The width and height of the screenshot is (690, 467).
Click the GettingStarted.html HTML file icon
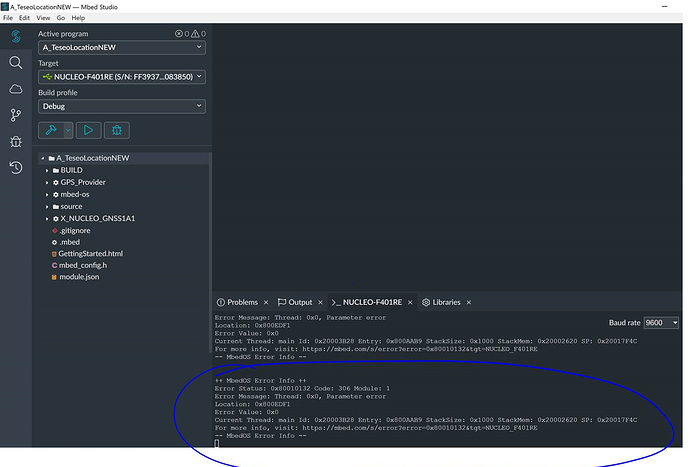[x=54, y=254]
